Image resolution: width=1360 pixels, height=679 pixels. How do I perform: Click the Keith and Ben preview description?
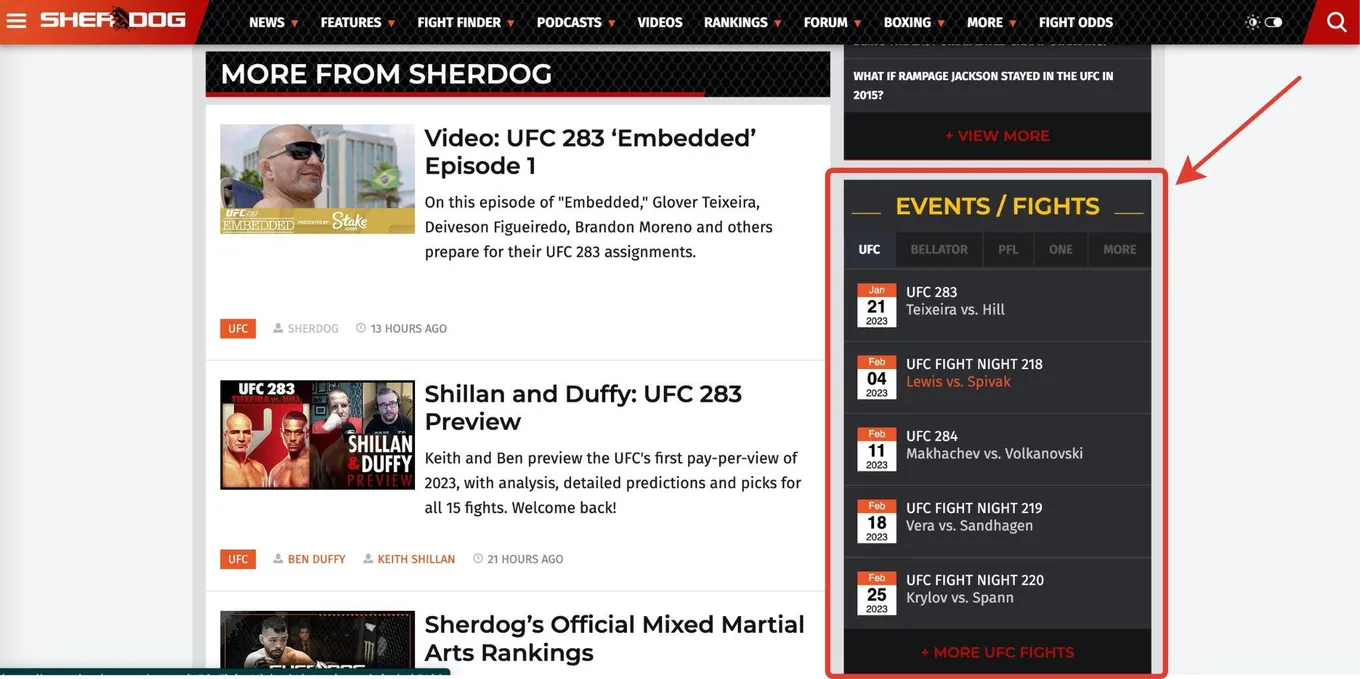point(612,483)
